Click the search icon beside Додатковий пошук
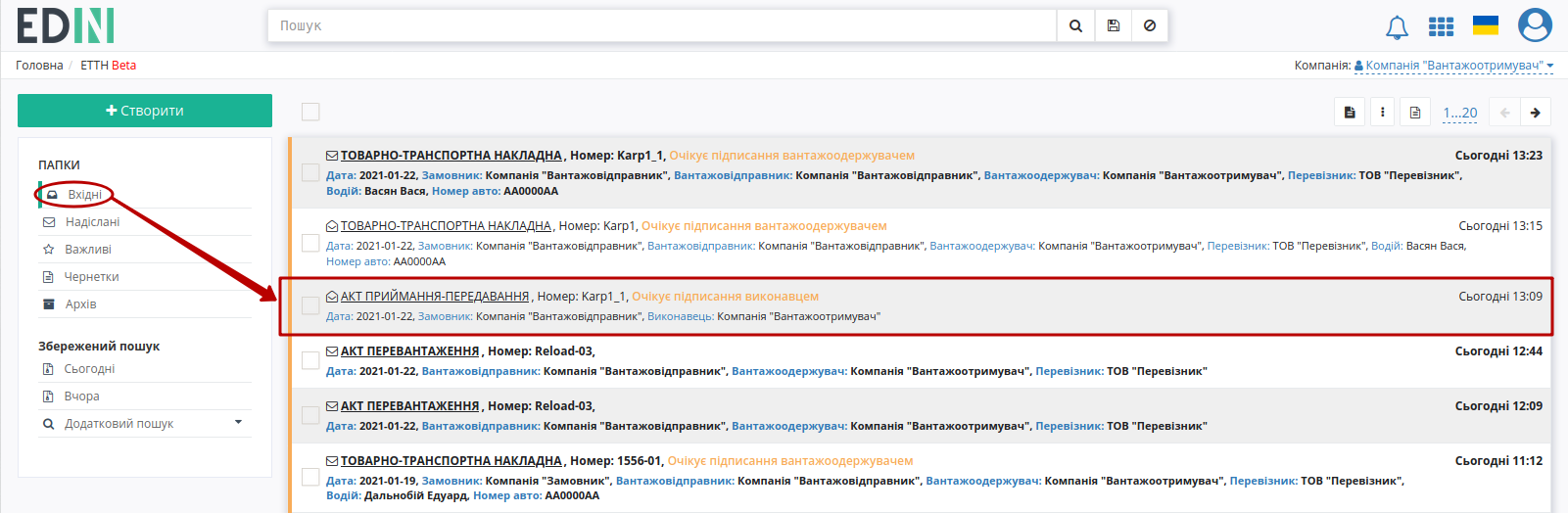Image resolution: width=1568 pixels, height=513 pixels. coord(49,424)
